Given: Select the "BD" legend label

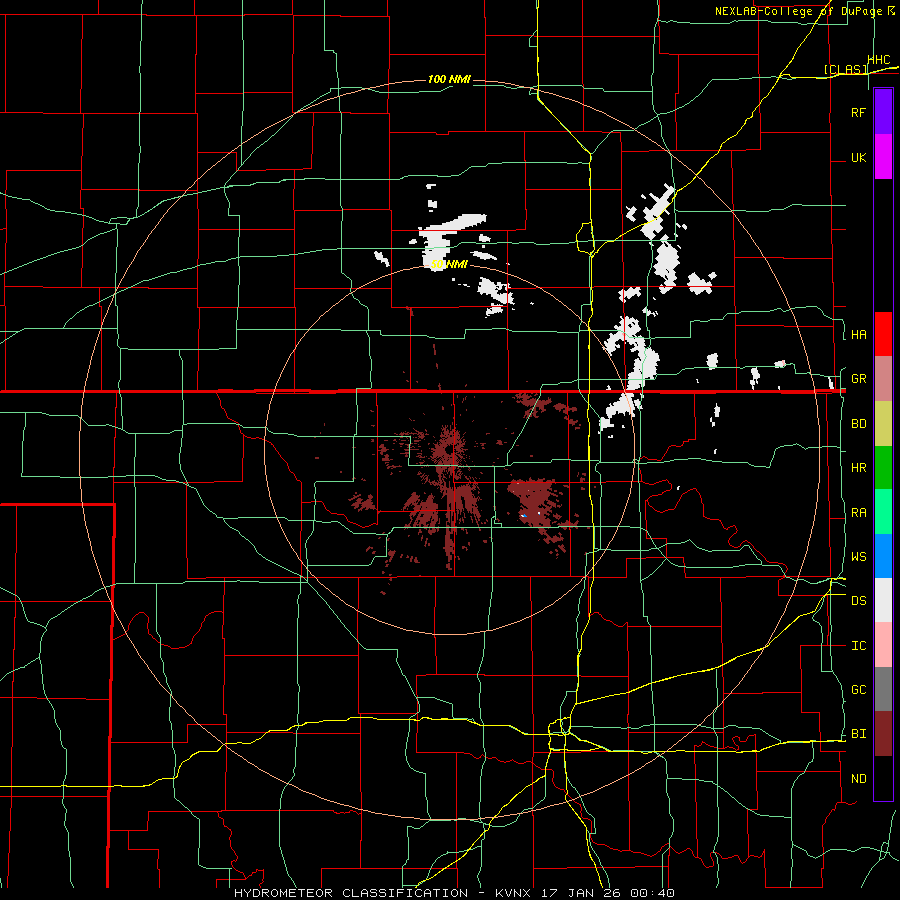Looking at the screenshot, I should point(858,424).
